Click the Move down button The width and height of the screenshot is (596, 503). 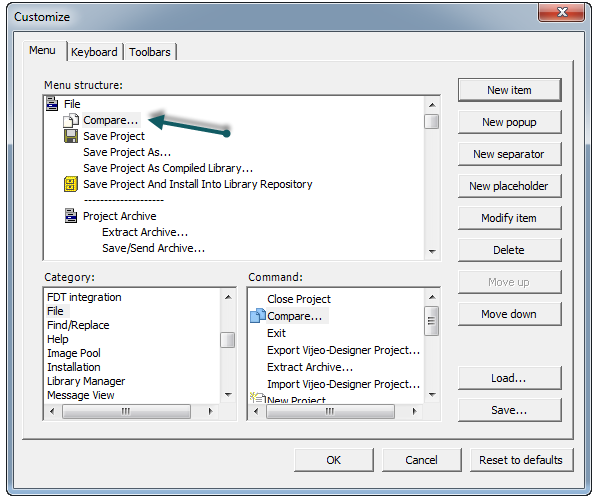509,314
